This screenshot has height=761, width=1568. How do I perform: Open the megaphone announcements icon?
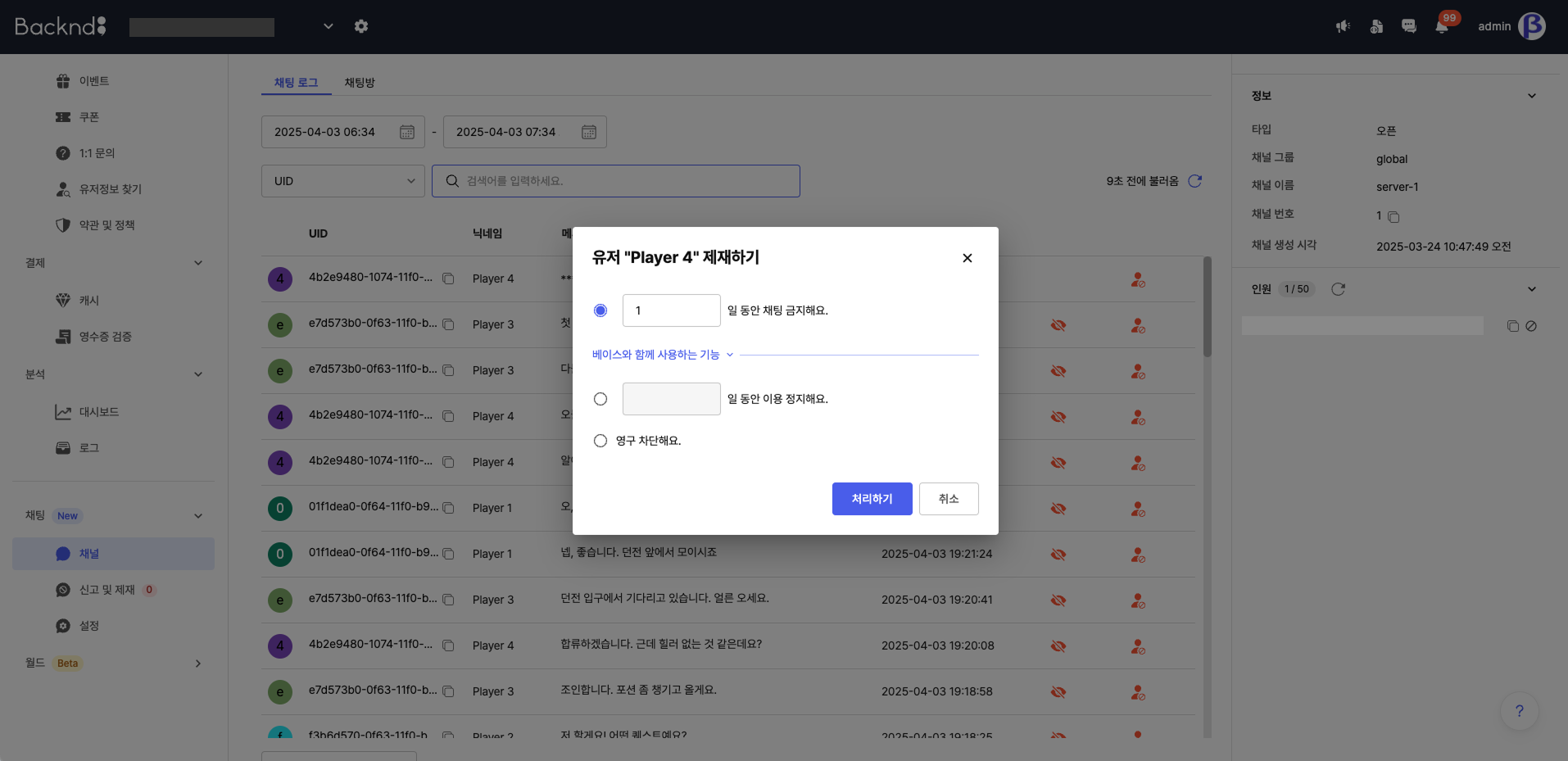coord(1343,26)
